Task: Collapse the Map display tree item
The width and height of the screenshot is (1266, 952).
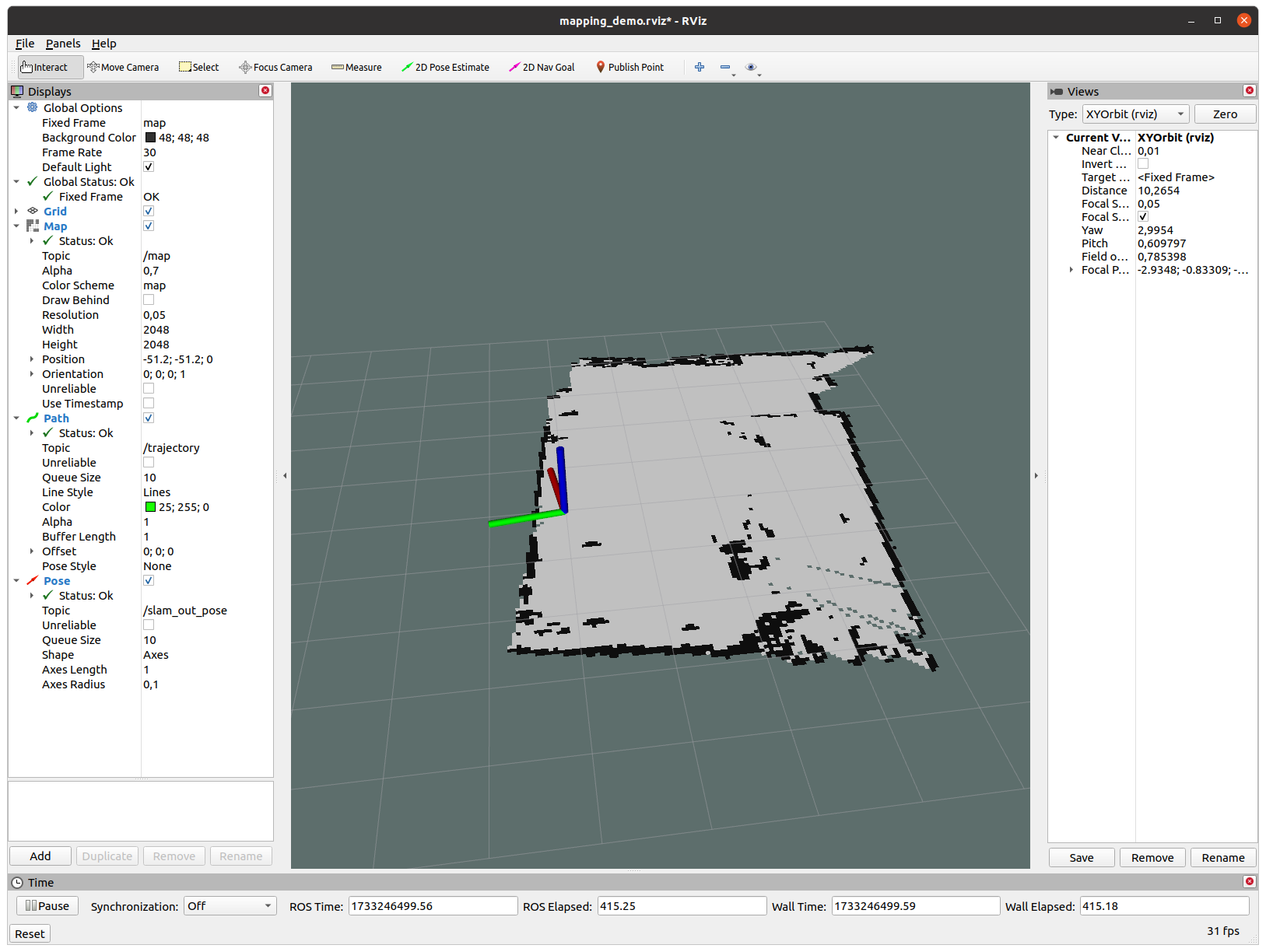Action: (x=16, y=226)
